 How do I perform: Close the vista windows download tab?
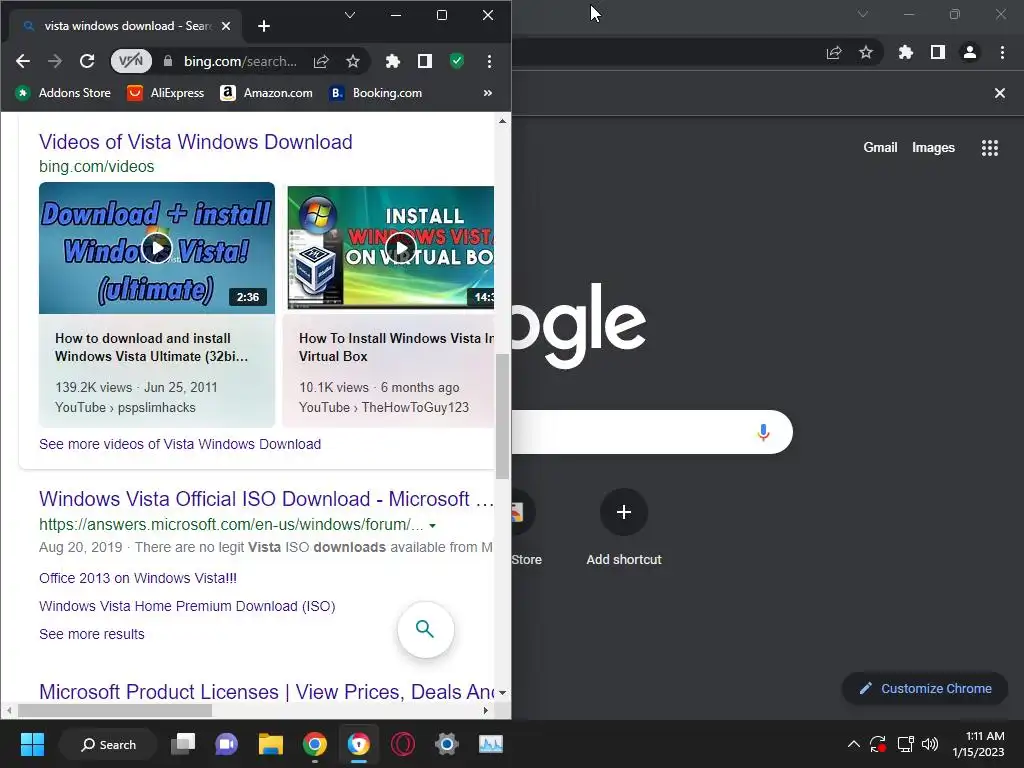pos(226,26)
